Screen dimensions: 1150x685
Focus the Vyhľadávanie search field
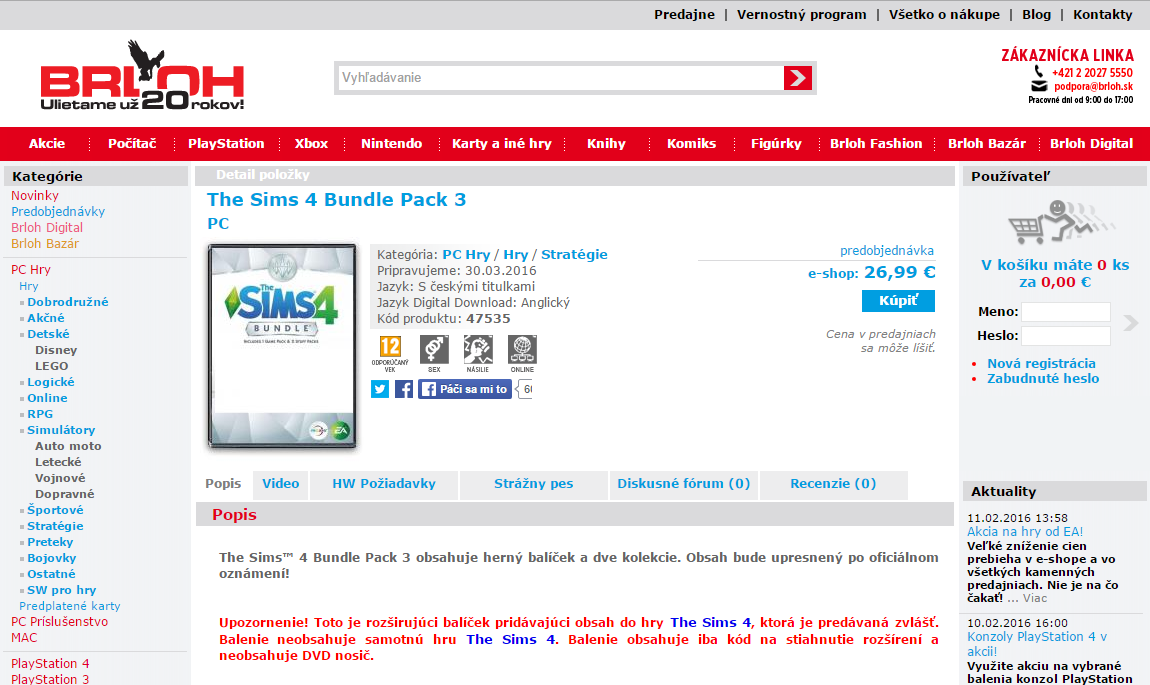(x=560, y=78)
